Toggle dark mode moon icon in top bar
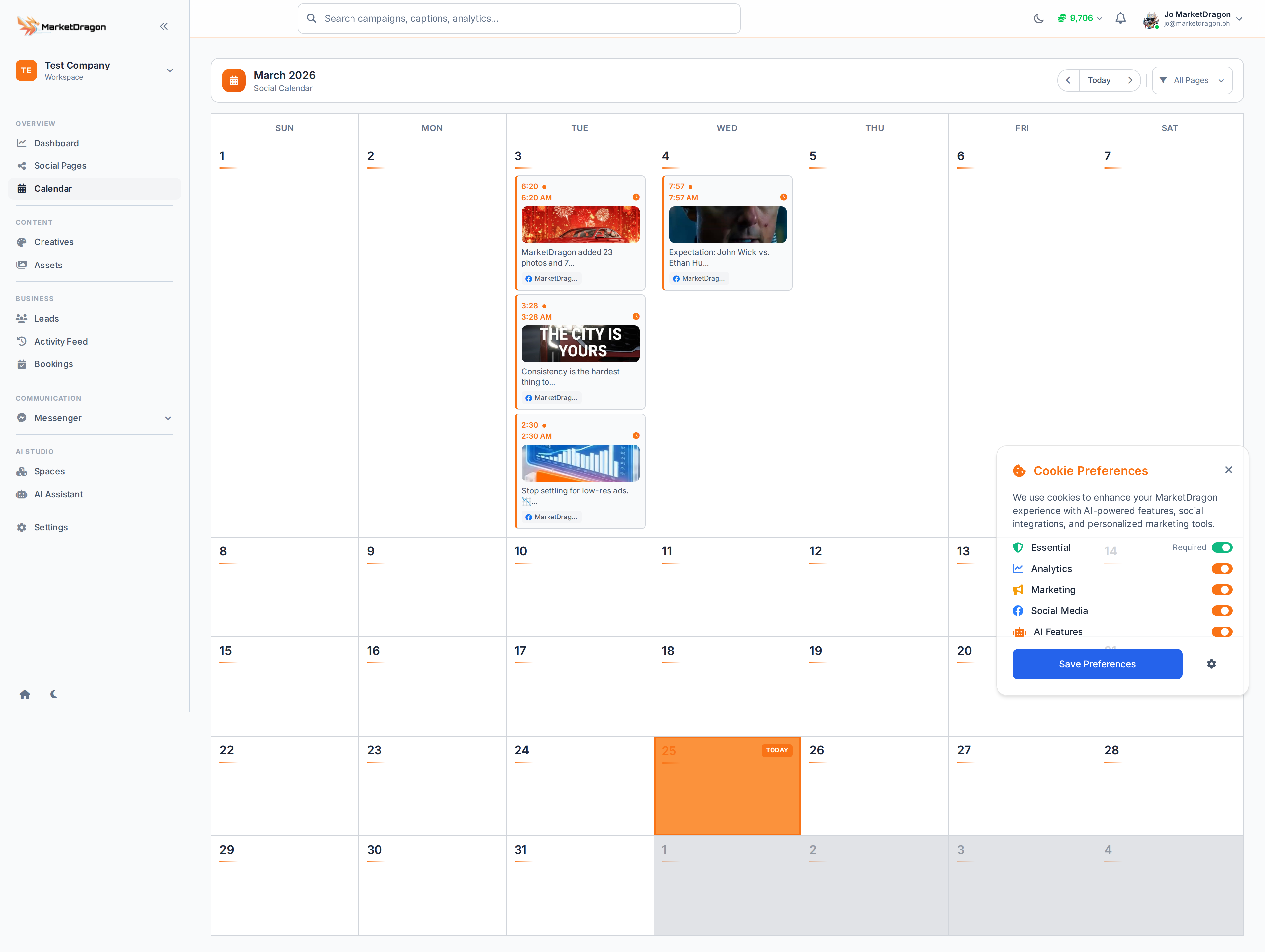This screenshot has height=952, width=1265. coord(1039,18)
